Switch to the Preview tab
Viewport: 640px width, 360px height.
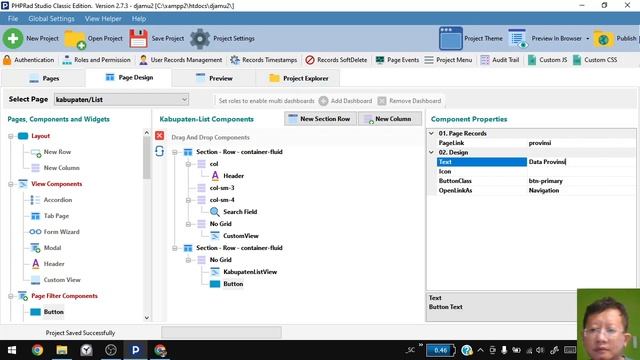(214, 78)
